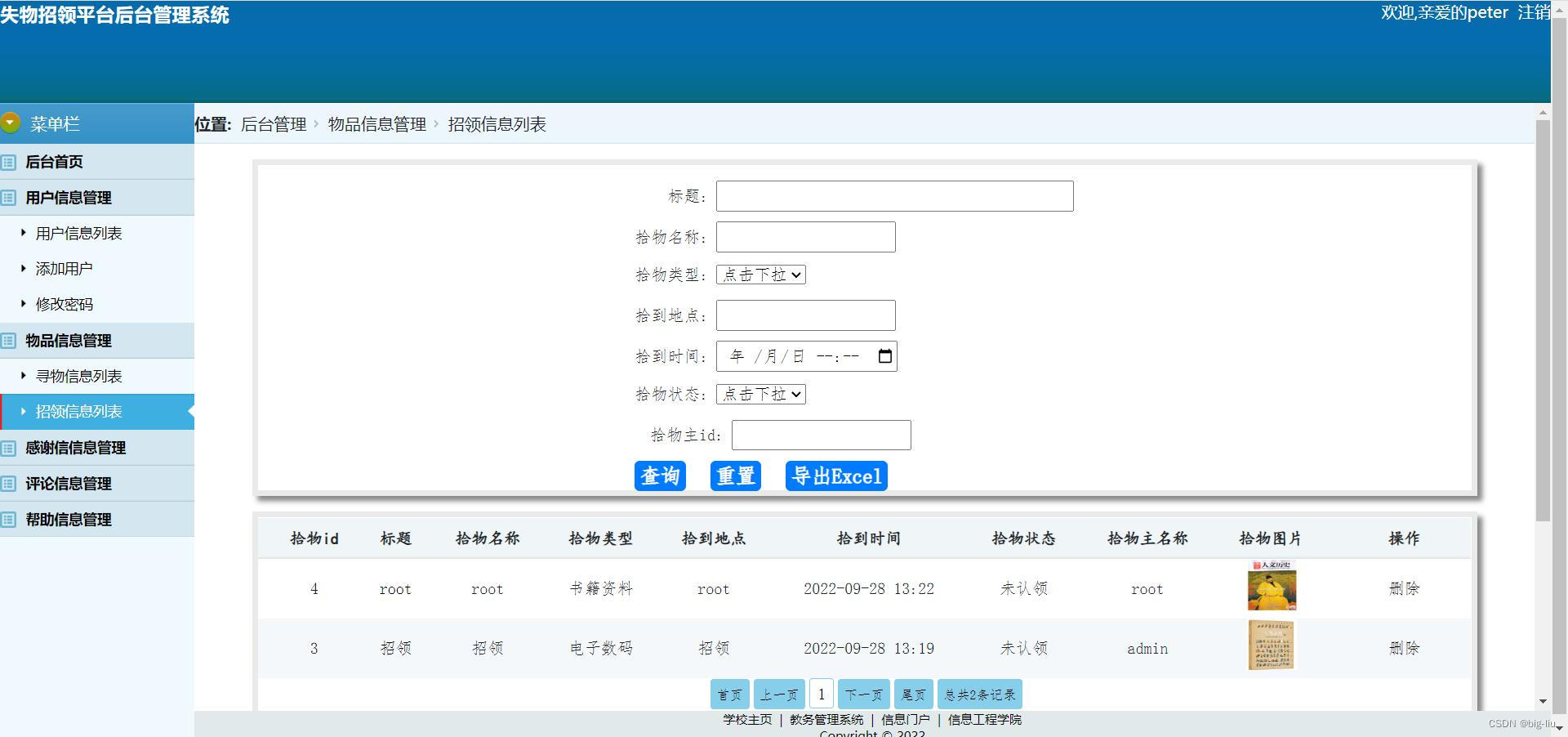Delete the row with id 4

point(1404,588)
